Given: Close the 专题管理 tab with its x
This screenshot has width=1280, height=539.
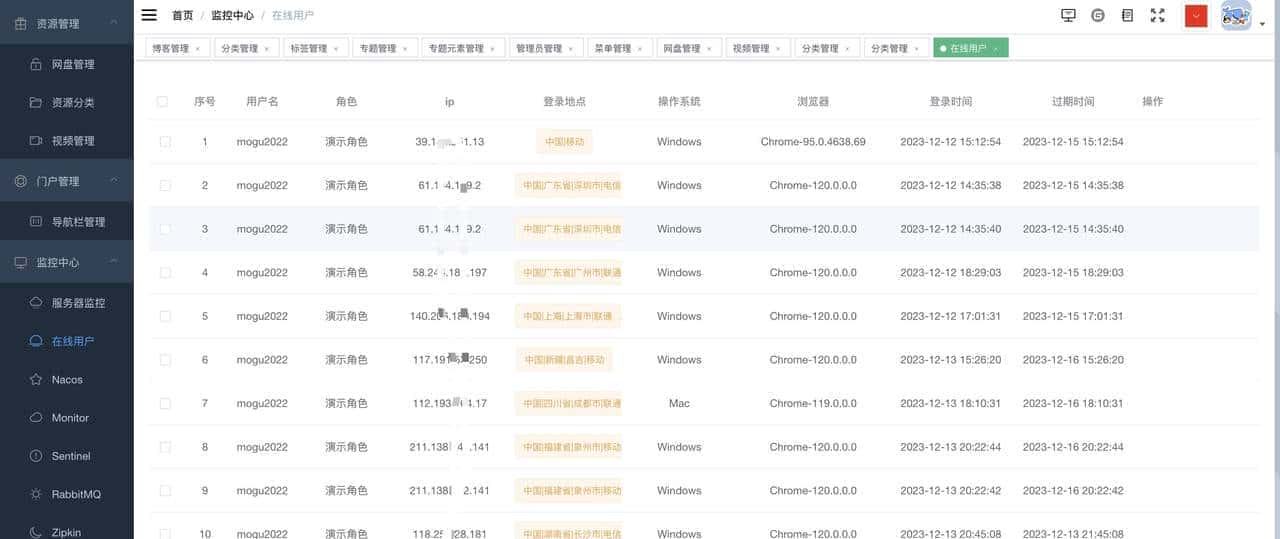Looking at the screenshot, I should pyautogui.click(x=404, y=48).
